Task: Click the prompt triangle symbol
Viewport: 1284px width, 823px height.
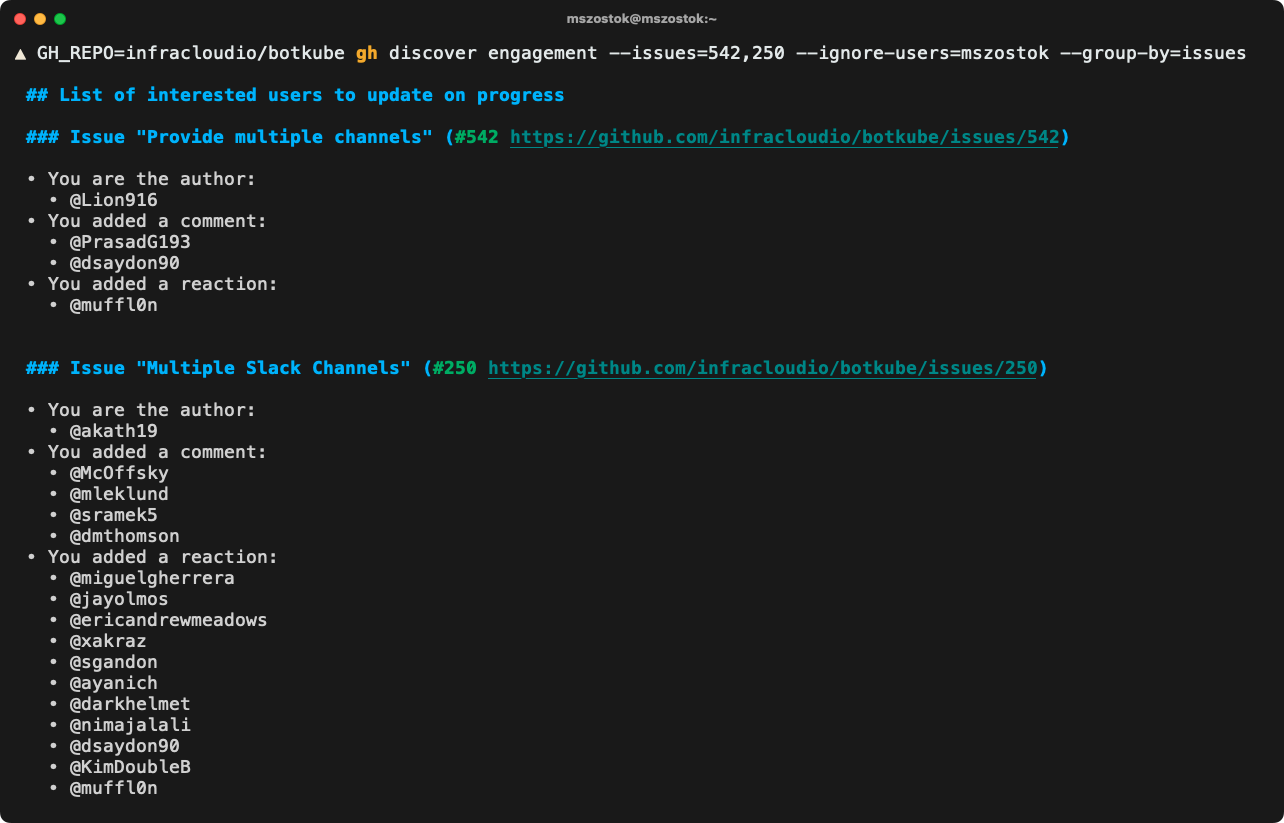Action: [20, 53]
